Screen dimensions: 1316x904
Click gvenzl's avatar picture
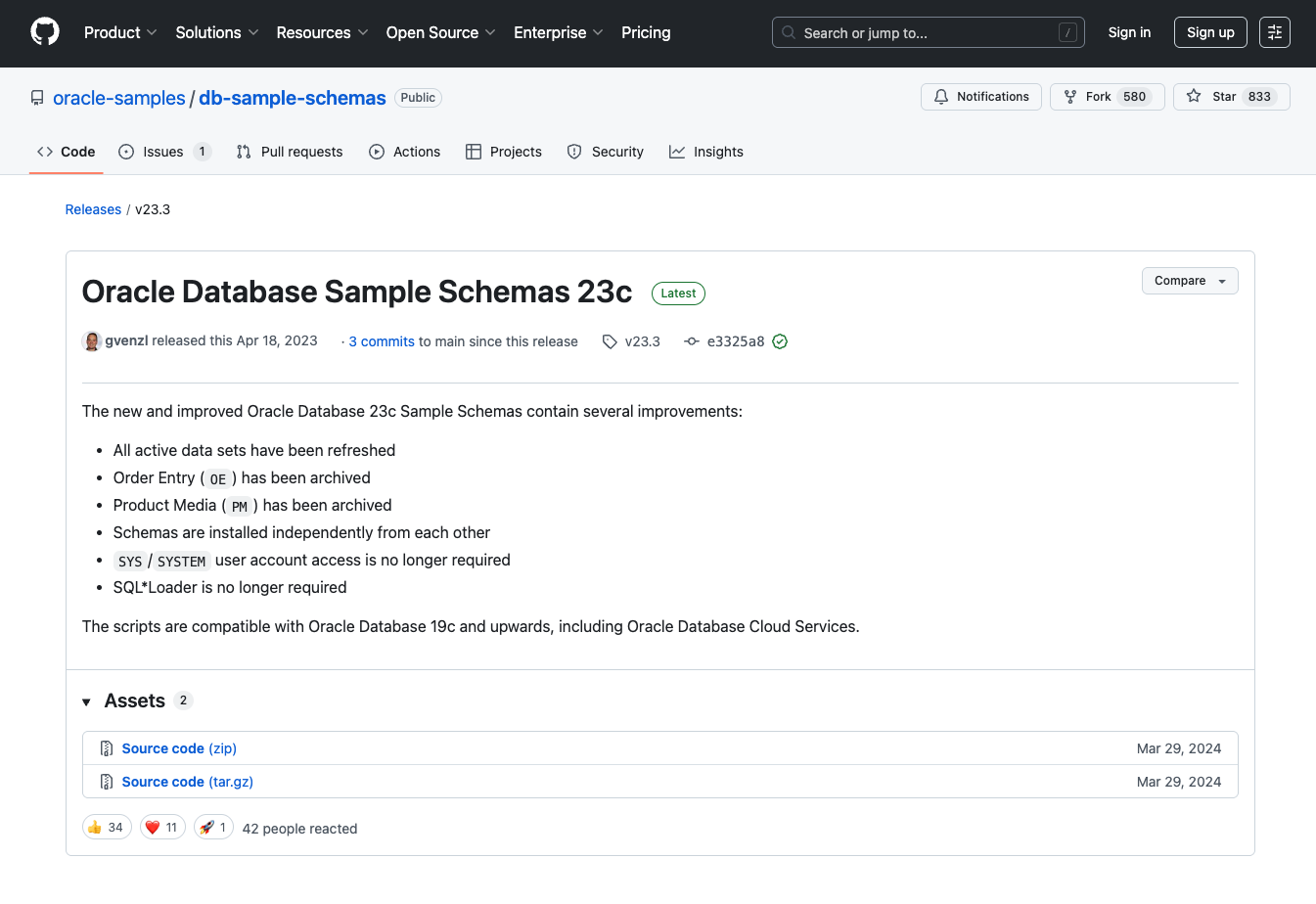click(91, 341)
